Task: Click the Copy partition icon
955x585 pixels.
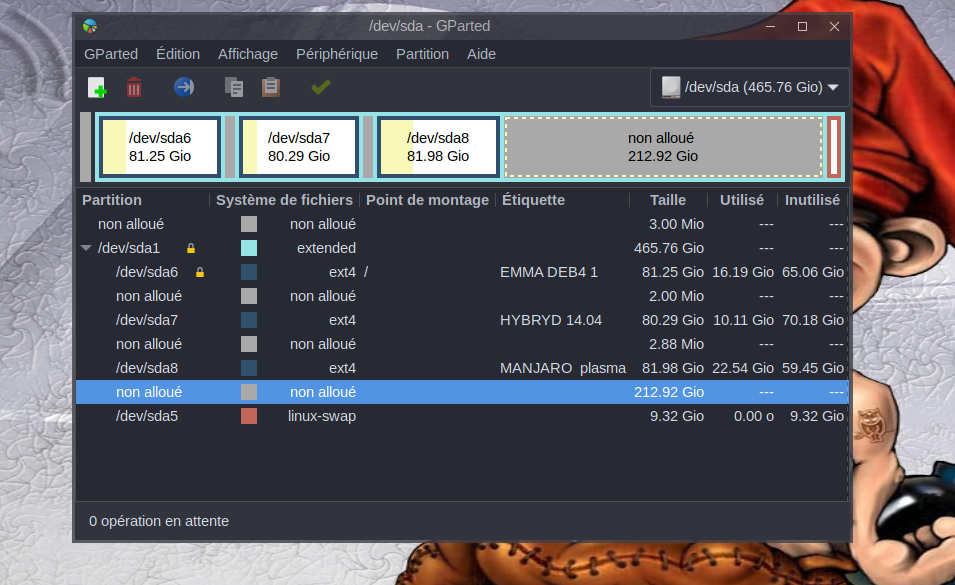Action: (x=234, y=87)
